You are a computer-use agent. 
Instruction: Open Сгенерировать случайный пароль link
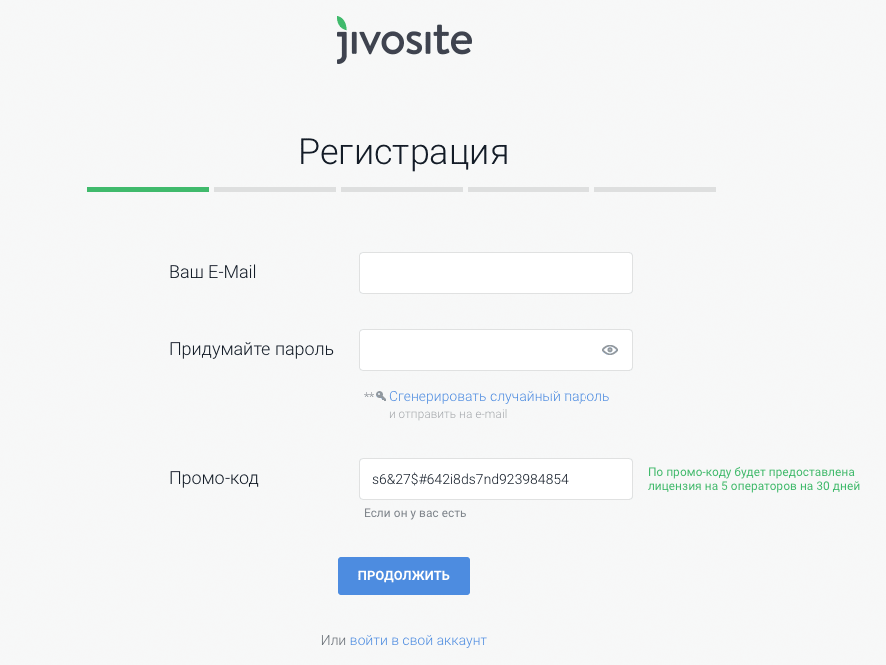click(499, 396)
